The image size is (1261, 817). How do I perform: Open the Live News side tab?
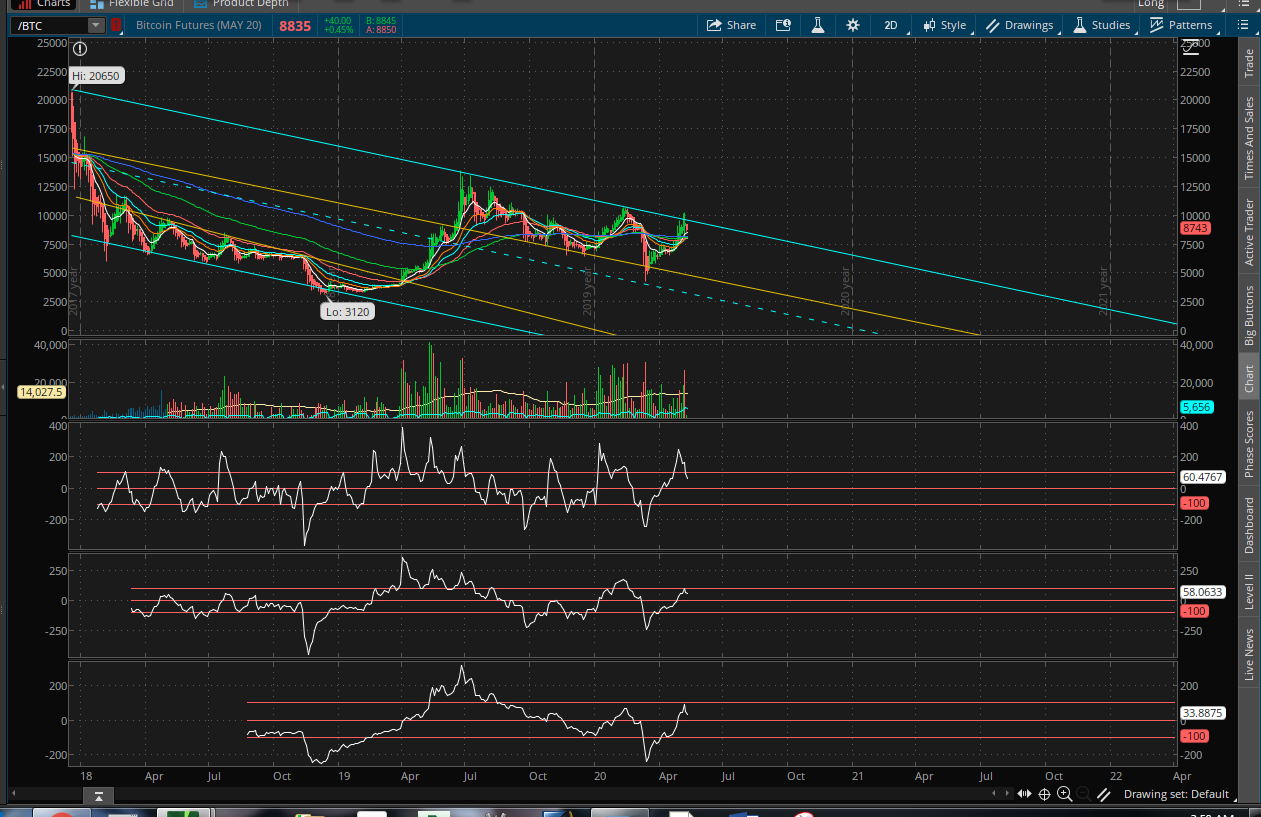pyautogui.click(x=1249, y=655)
